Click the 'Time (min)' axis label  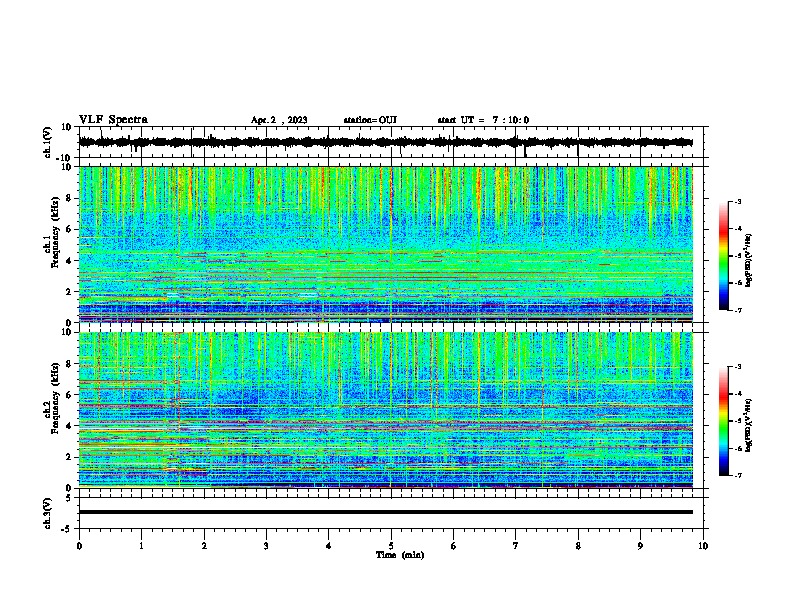(400, 555)
